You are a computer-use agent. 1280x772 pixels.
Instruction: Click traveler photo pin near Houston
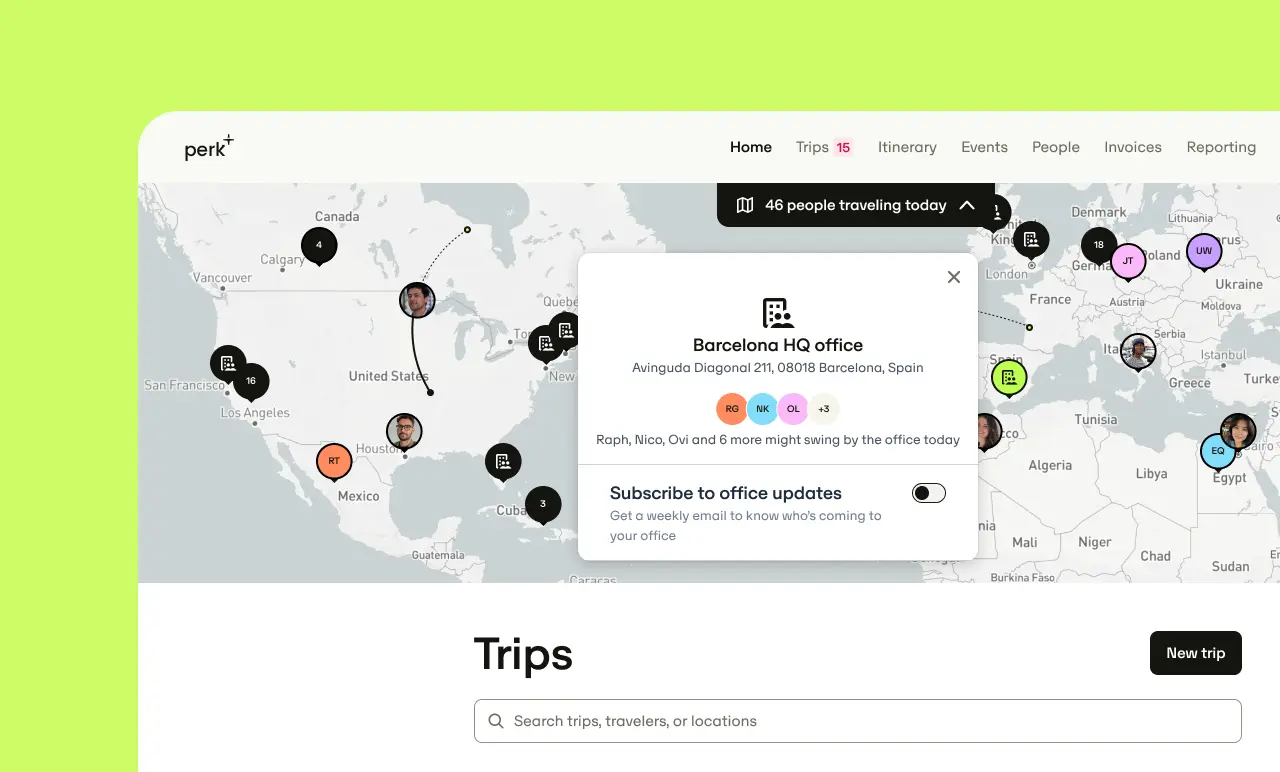click(404, 432)
